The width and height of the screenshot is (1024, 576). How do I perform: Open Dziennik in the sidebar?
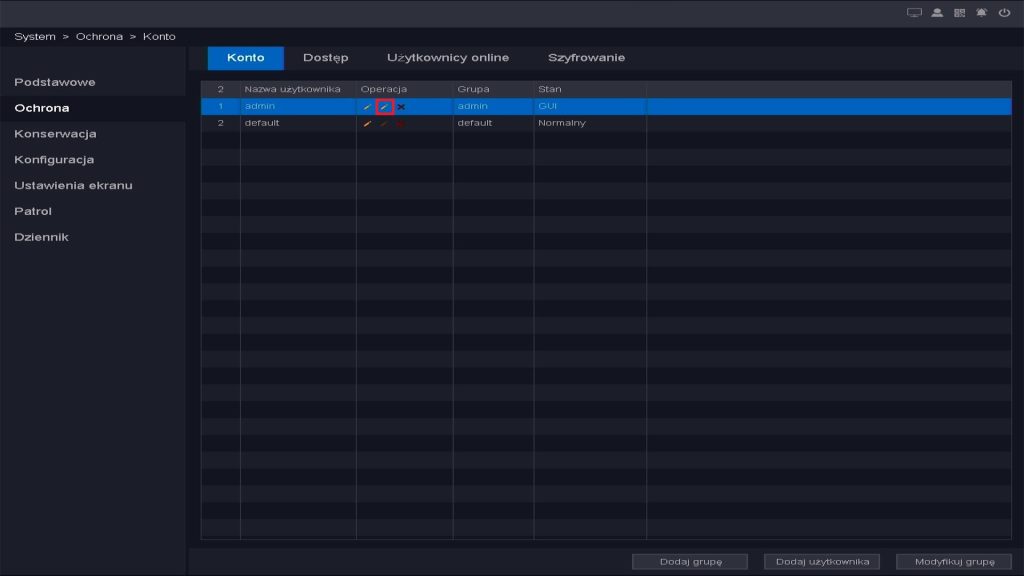pos(41,237)
